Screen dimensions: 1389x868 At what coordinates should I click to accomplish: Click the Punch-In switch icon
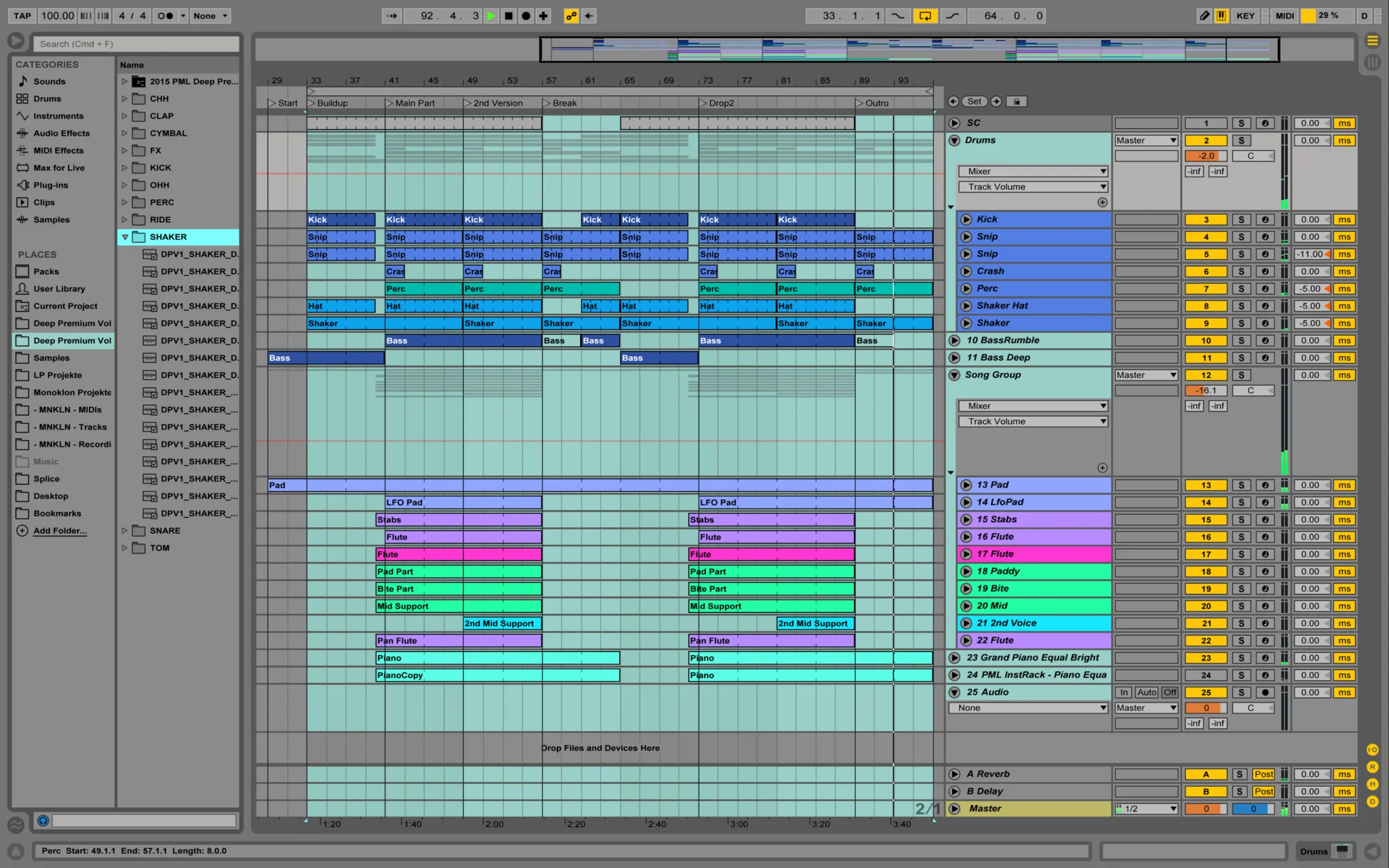[x=898, y=16]
